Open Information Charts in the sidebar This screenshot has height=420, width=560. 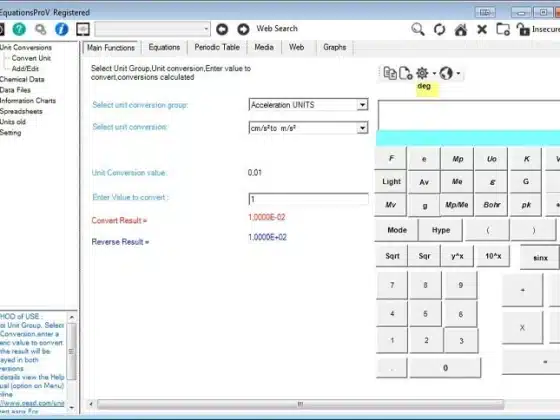point(28,100)
